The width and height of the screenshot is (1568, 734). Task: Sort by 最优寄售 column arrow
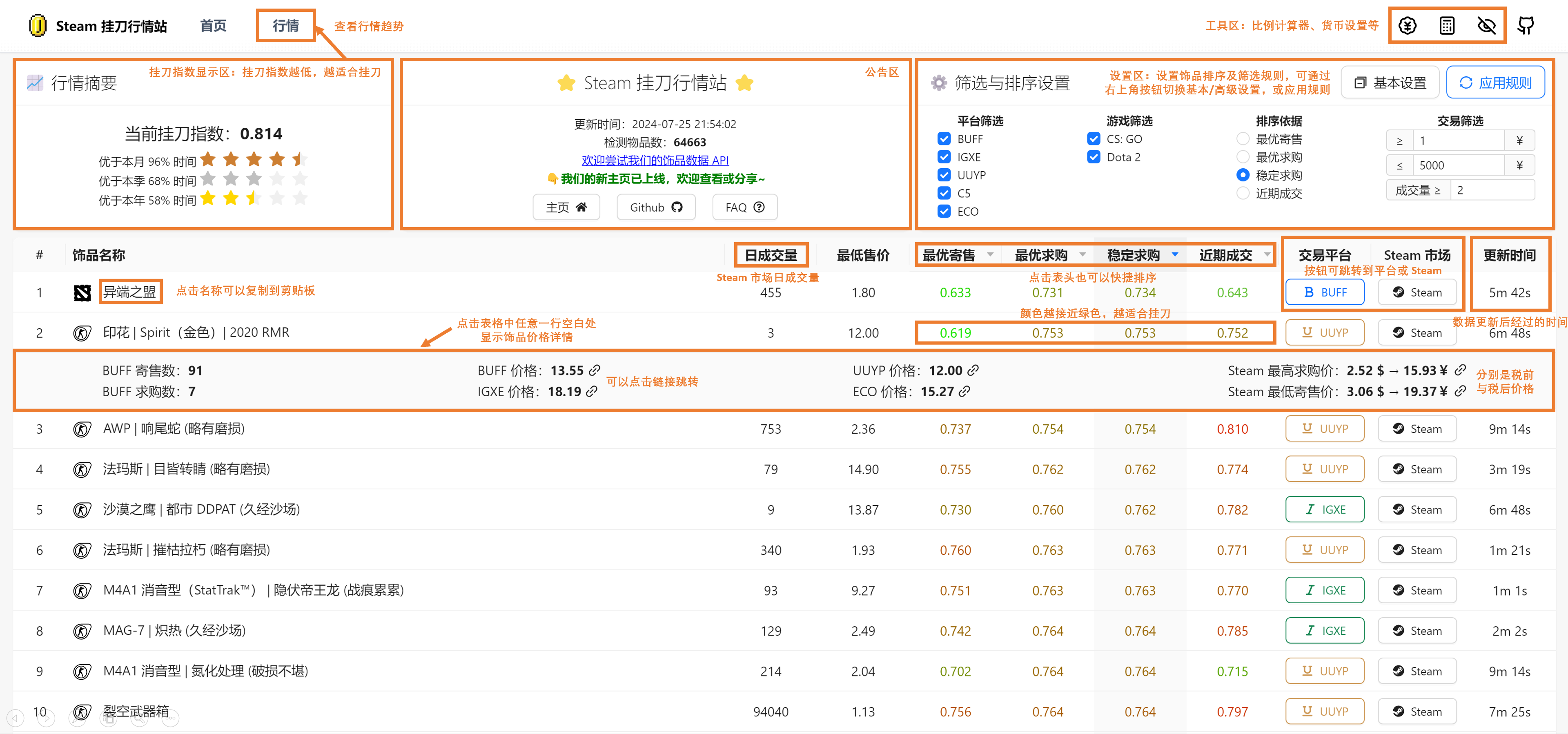[x=990, y=254]
